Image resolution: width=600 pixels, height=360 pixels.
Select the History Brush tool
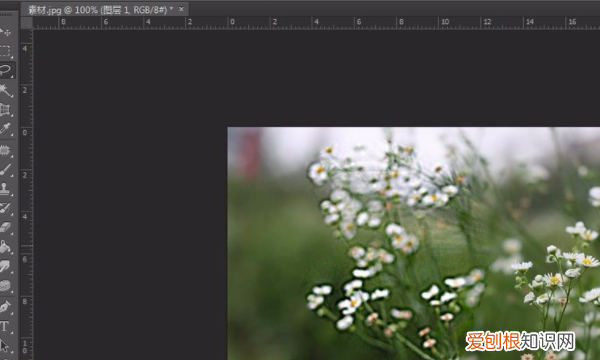pos(6,208)
